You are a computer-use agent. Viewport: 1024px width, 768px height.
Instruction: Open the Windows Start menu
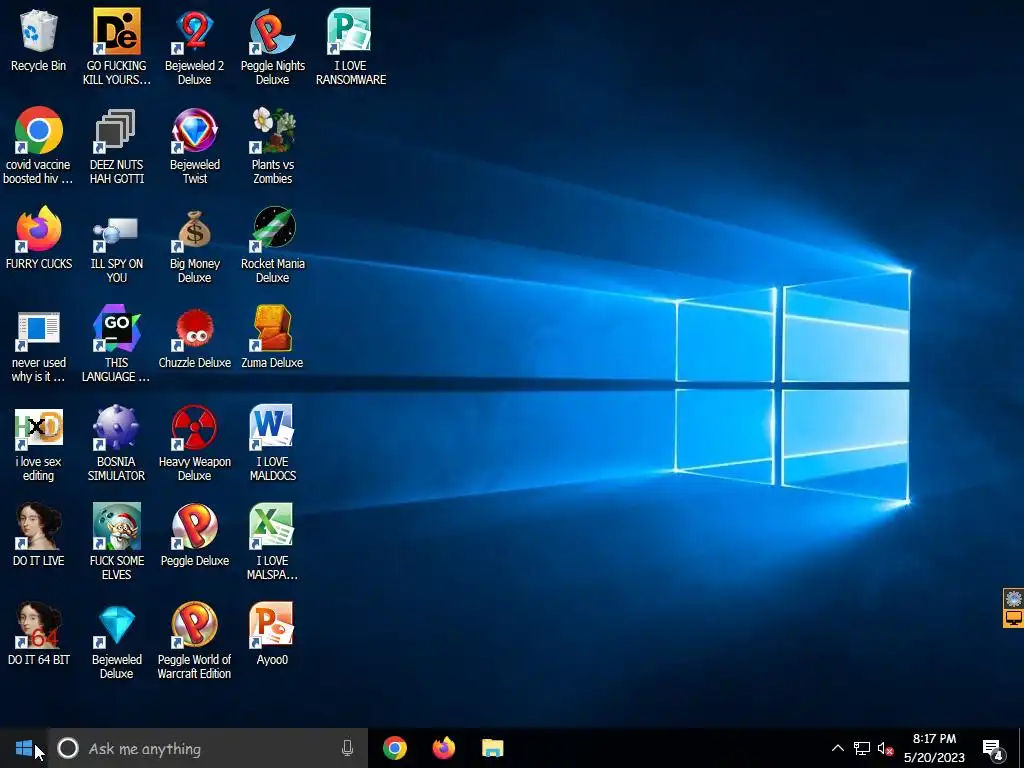click(x=24, y=748)
